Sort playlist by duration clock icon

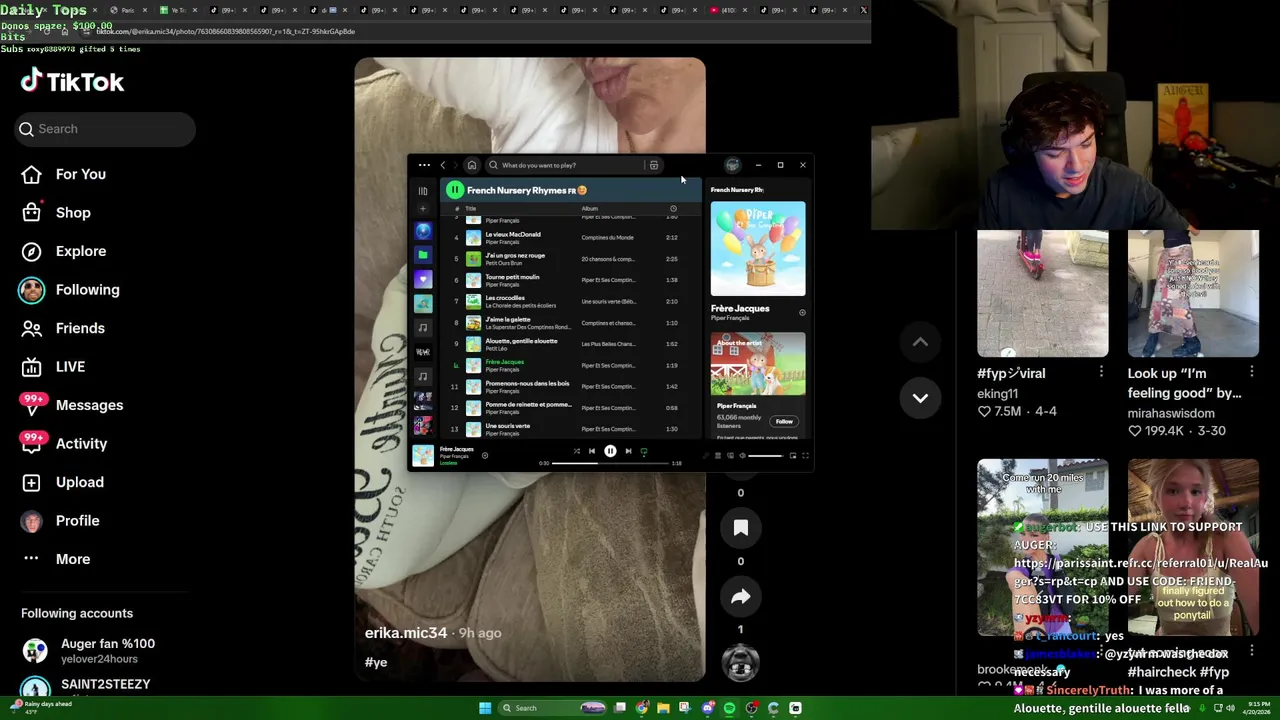673,208
